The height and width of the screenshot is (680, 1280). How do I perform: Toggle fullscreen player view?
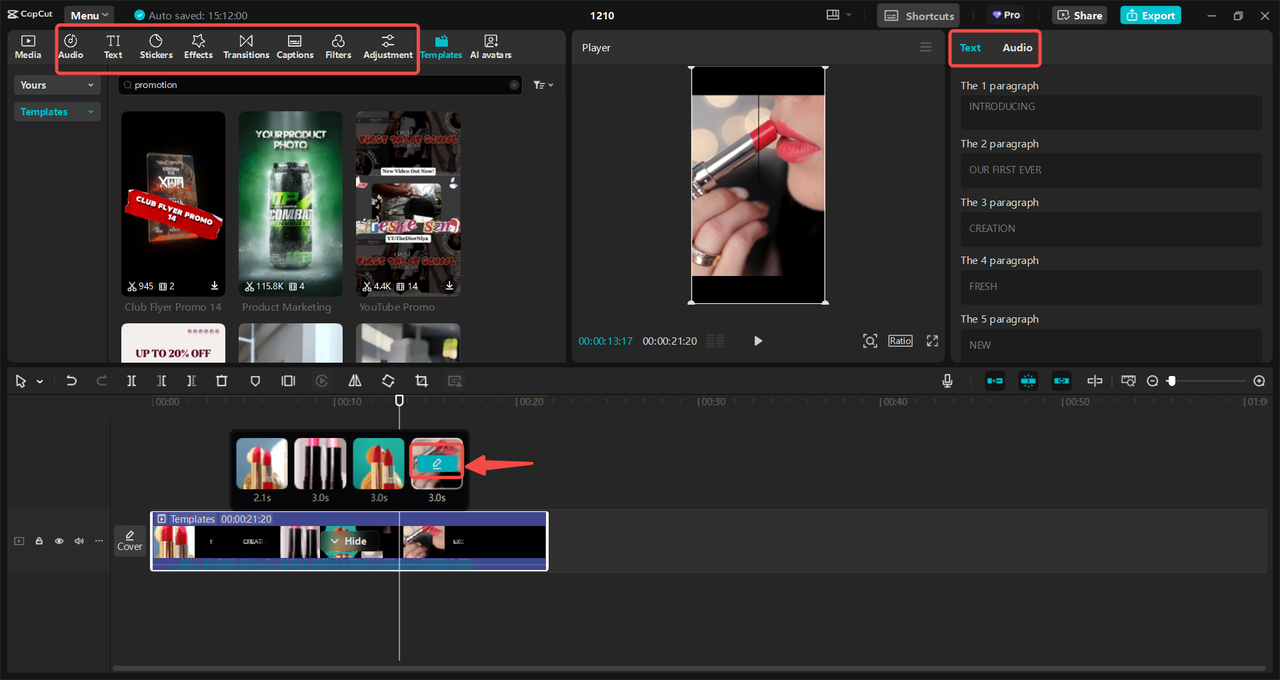pos(932,341)
